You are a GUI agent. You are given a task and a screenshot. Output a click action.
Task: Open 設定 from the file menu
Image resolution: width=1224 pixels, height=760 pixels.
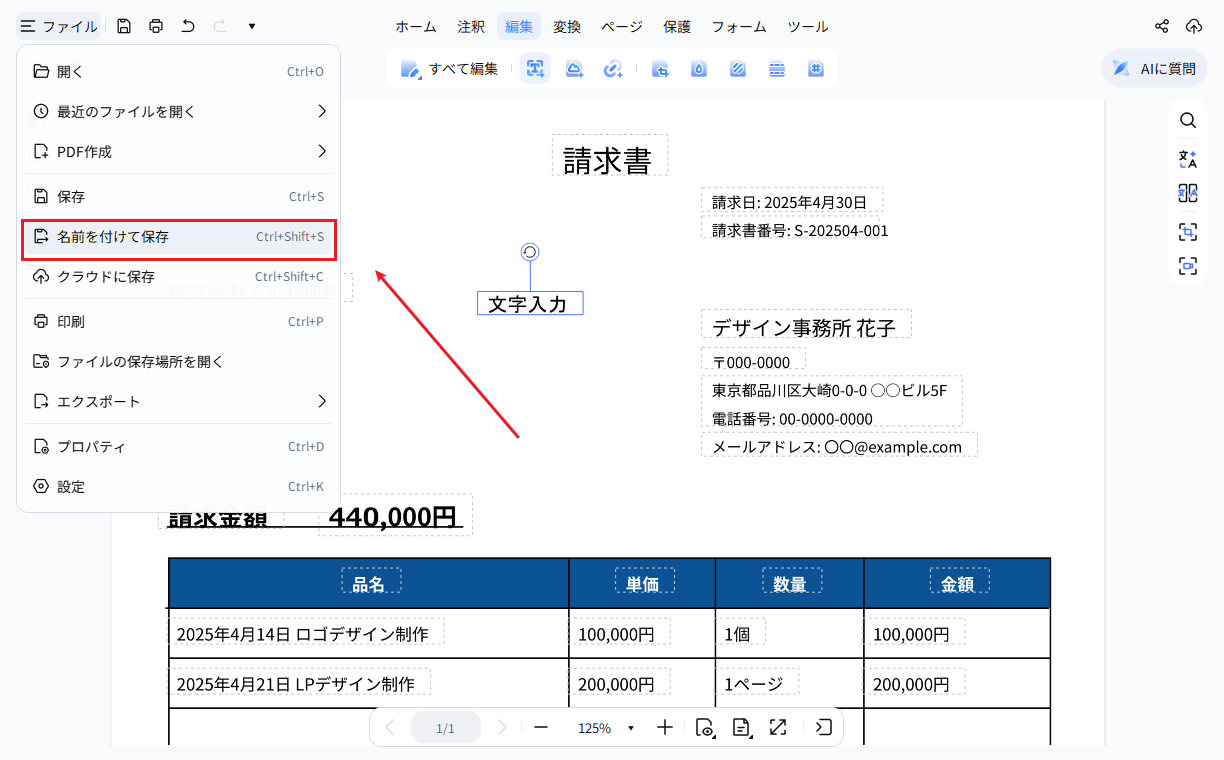(179, 486)
